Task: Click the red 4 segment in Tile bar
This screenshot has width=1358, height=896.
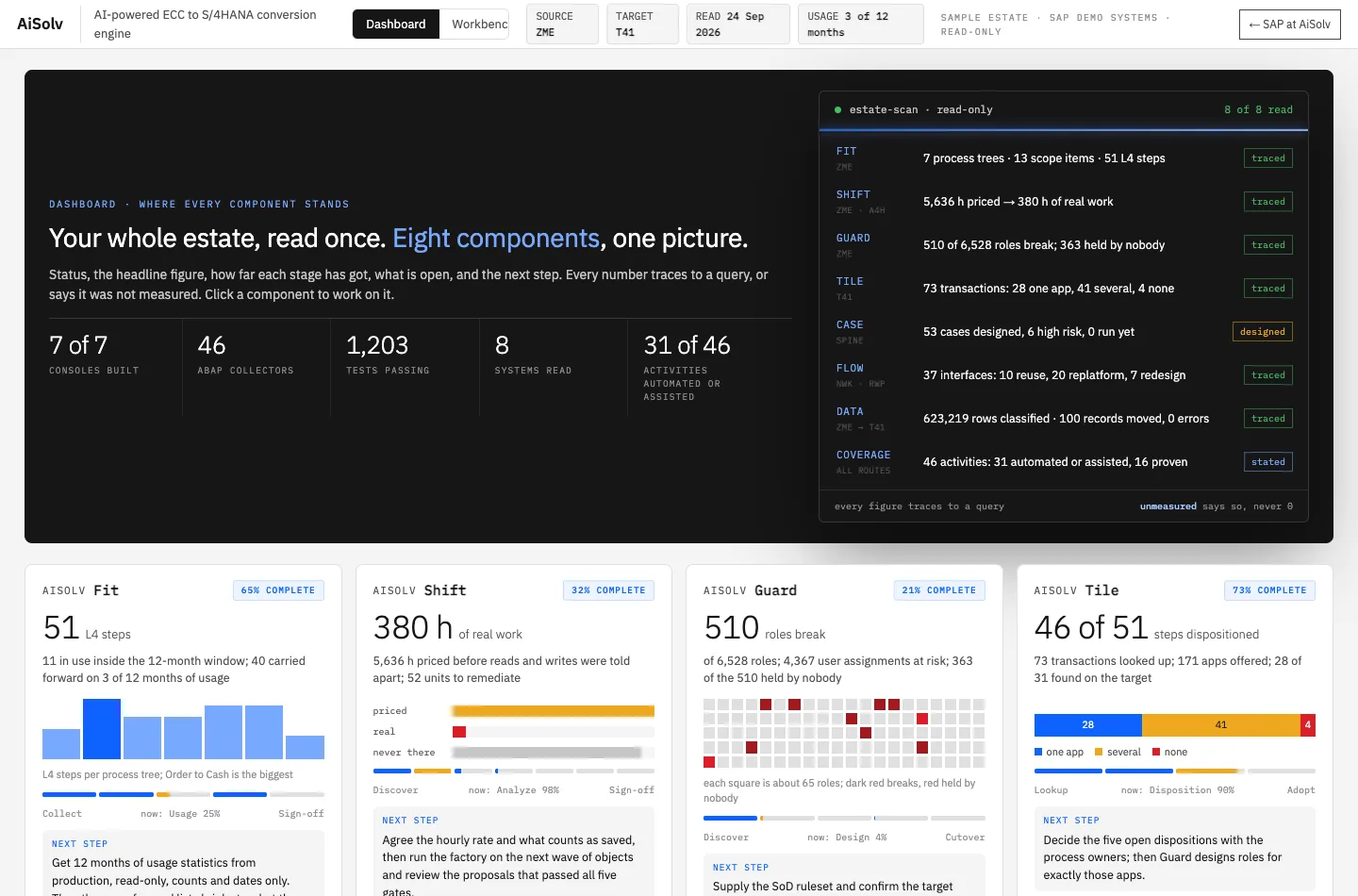Action: [1307, 725]
